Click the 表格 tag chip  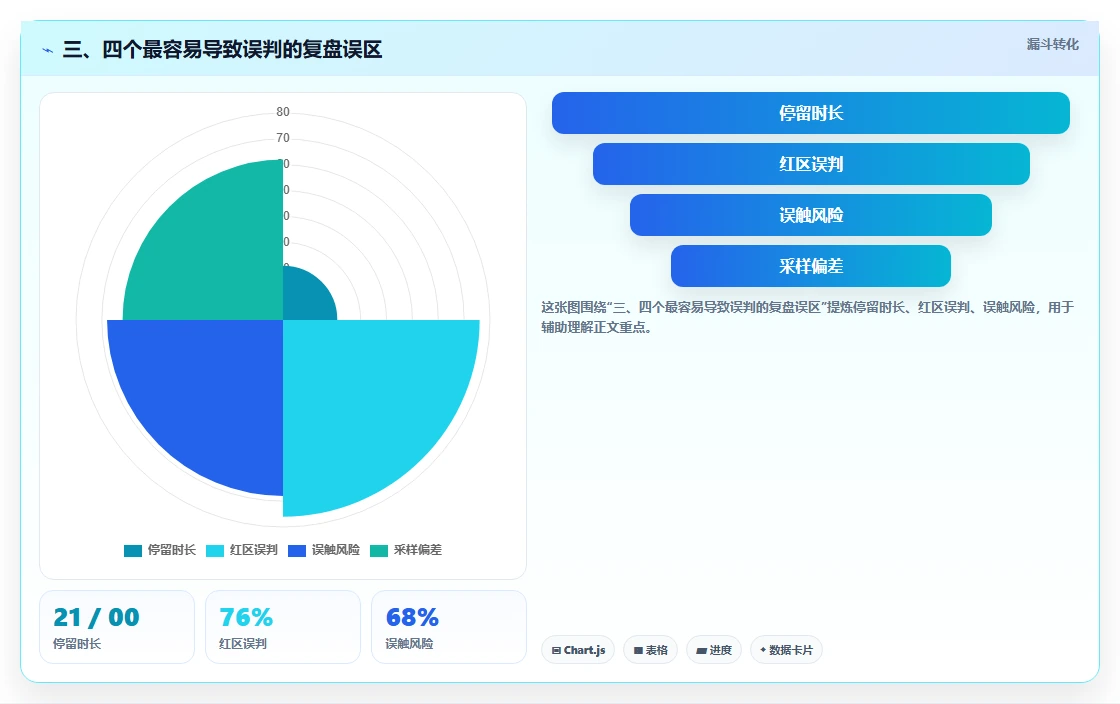[651, 650]
